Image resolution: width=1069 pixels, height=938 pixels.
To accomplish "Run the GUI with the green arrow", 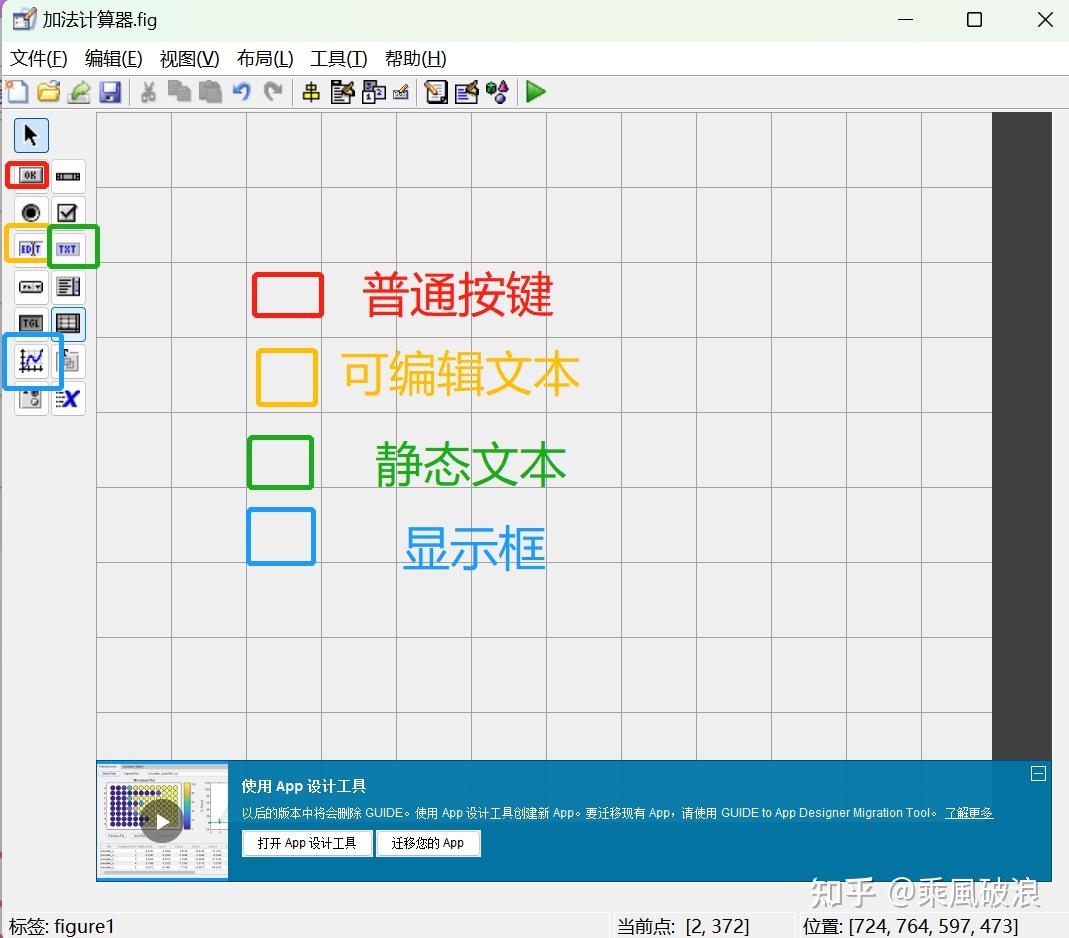I will click(536, 92).
